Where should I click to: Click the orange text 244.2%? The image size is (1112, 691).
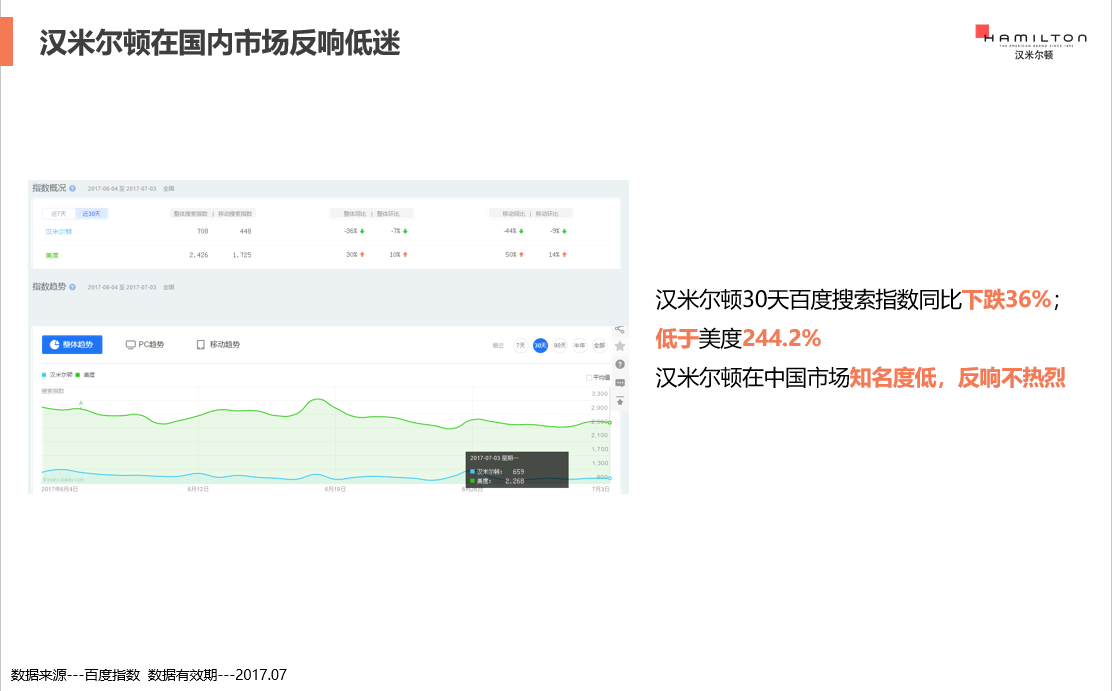[782, 338]
